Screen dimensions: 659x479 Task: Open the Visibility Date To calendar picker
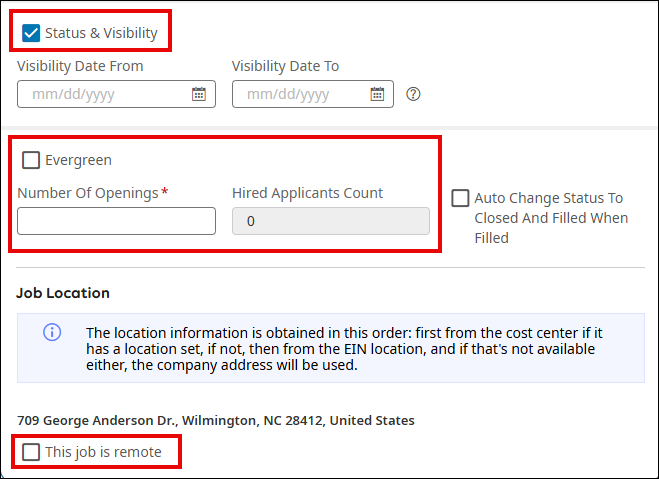(x=377, y=94)
